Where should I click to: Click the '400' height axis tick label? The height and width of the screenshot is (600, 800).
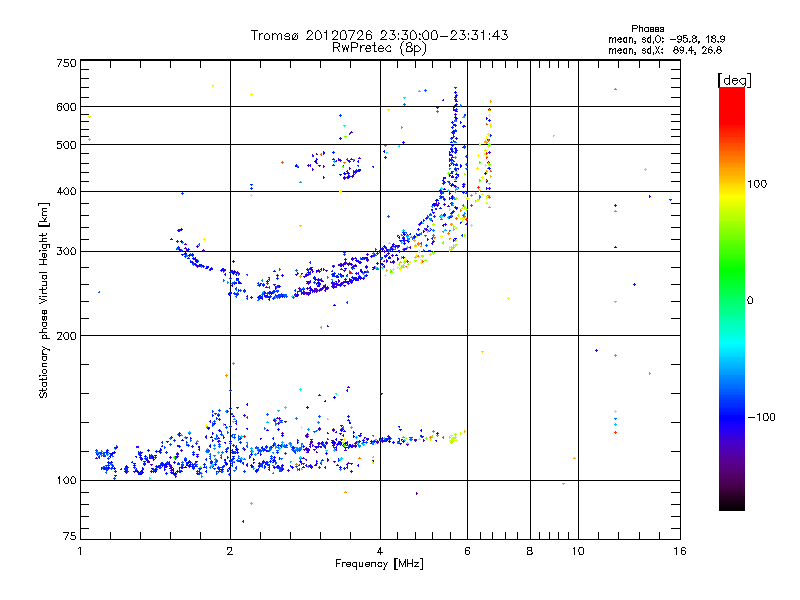[x=66, y=192]
